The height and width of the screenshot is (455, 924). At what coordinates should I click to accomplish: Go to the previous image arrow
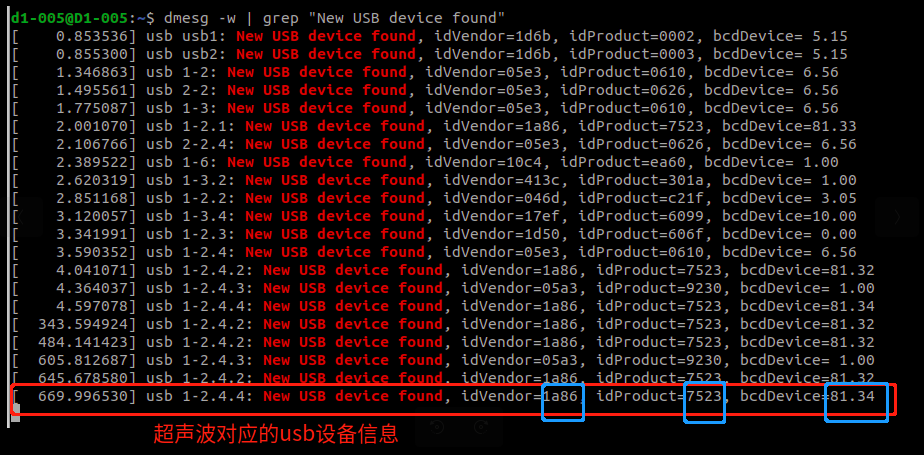coord(21,217)
